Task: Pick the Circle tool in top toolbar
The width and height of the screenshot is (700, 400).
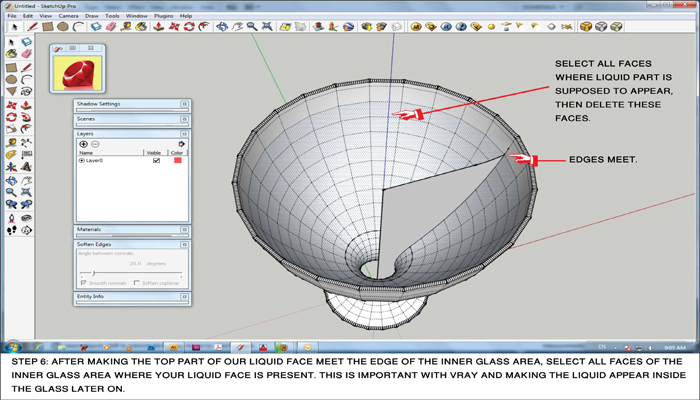Action: [62, 27]
